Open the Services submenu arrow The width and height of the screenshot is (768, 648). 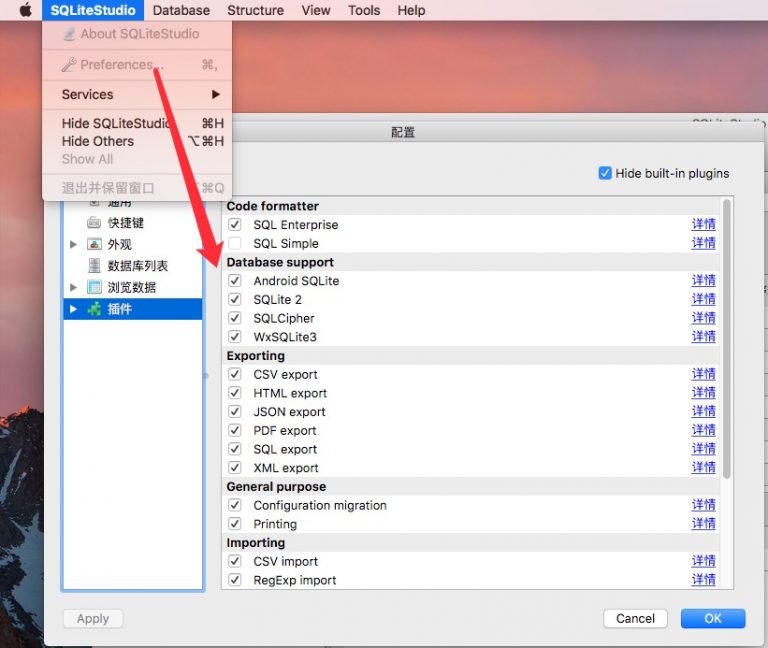point(216,94)
